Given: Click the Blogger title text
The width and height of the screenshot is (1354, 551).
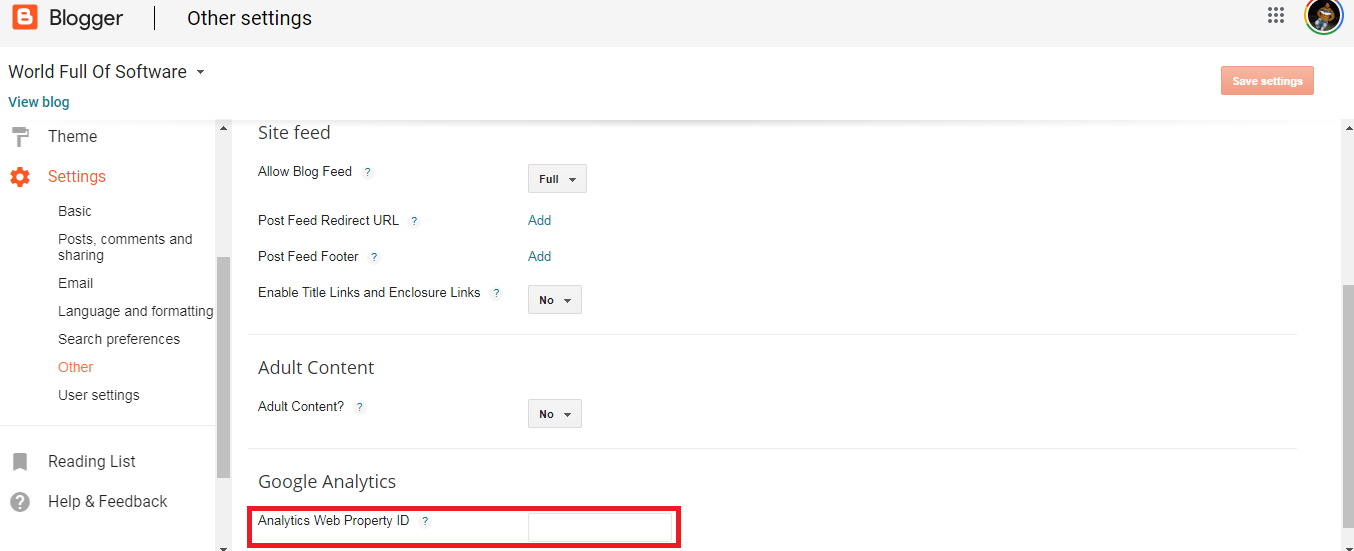Looking at the screenshot, I should [x=86, y=18].
